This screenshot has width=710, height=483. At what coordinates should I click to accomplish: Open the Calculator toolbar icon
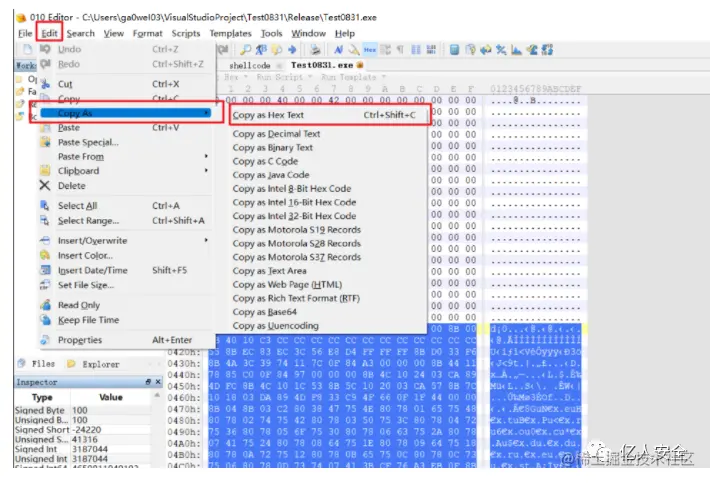click(x=455, y=50)
